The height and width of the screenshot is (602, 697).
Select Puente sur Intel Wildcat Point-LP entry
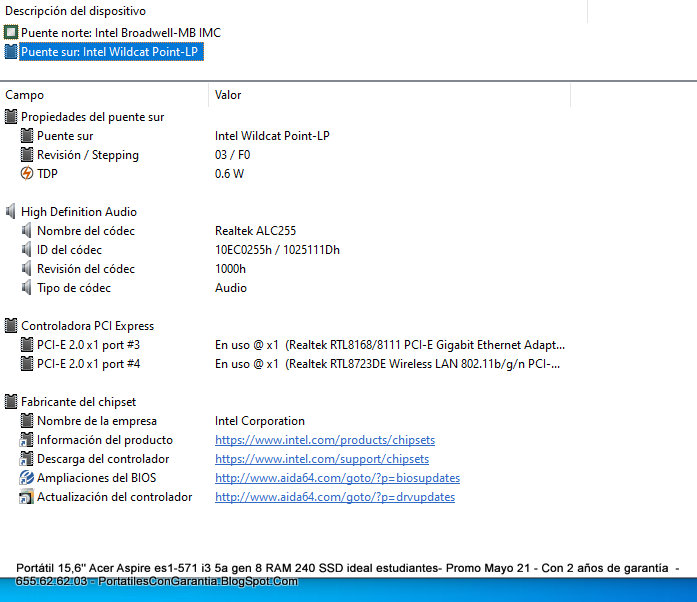(111, 52)
